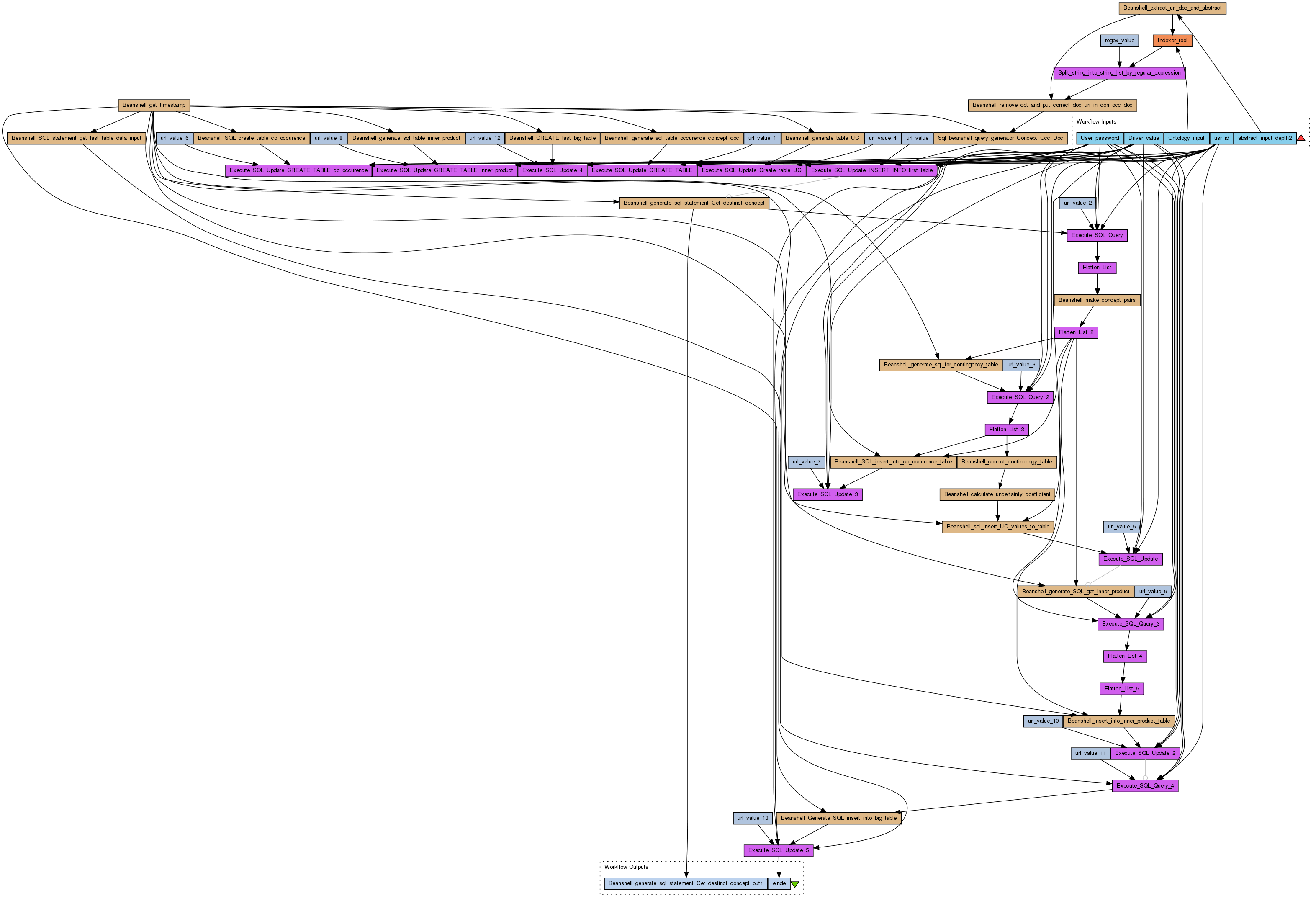The width and height of the screenshot is (1316, 901).
Task: Click the red triangle Workflow Inputs icon
Action: pyautogui.click(x=1301, y=138)
